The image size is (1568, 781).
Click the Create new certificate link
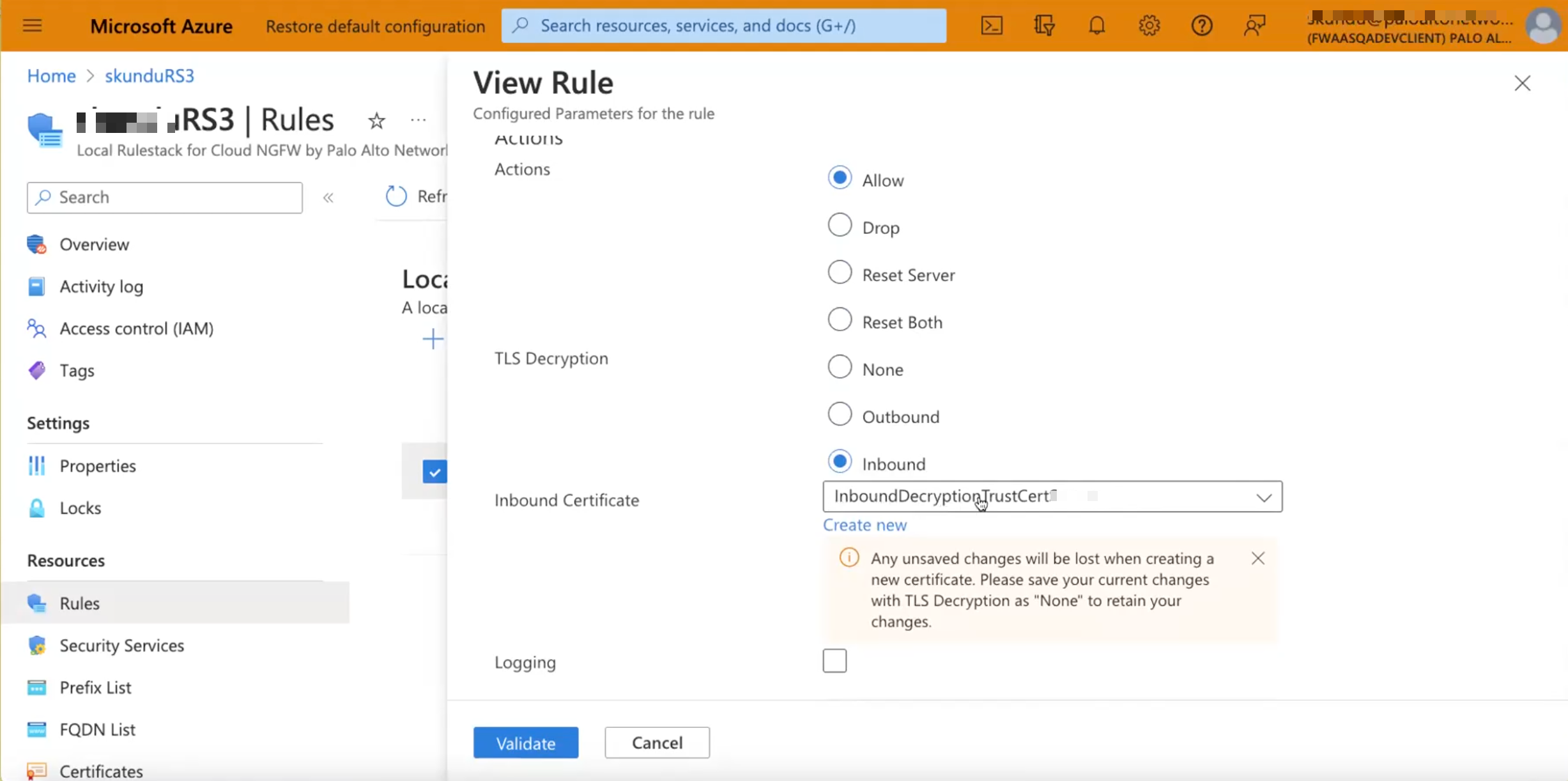point(865,525)
